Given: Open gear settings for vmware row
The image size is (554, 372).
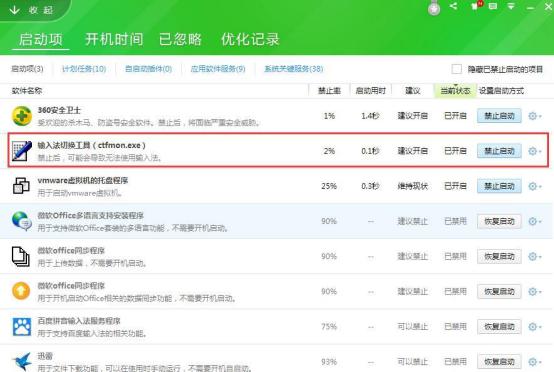Looking at the screenshot, I should [535, 186].
